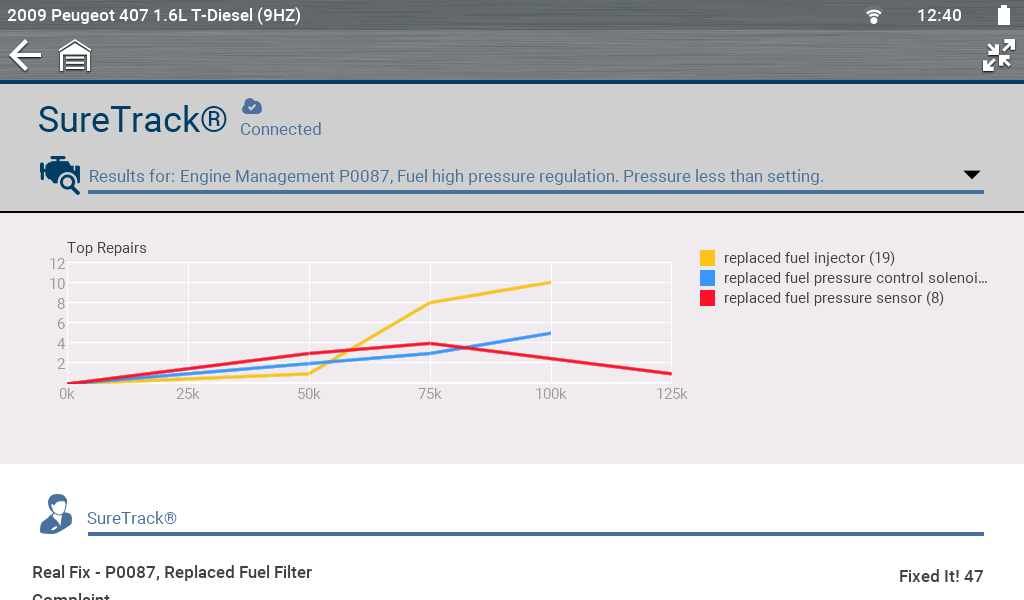Viewport: 1024px width, 600px height.
Task: Tap the engine search icon
Action: (x=59, y=174)
